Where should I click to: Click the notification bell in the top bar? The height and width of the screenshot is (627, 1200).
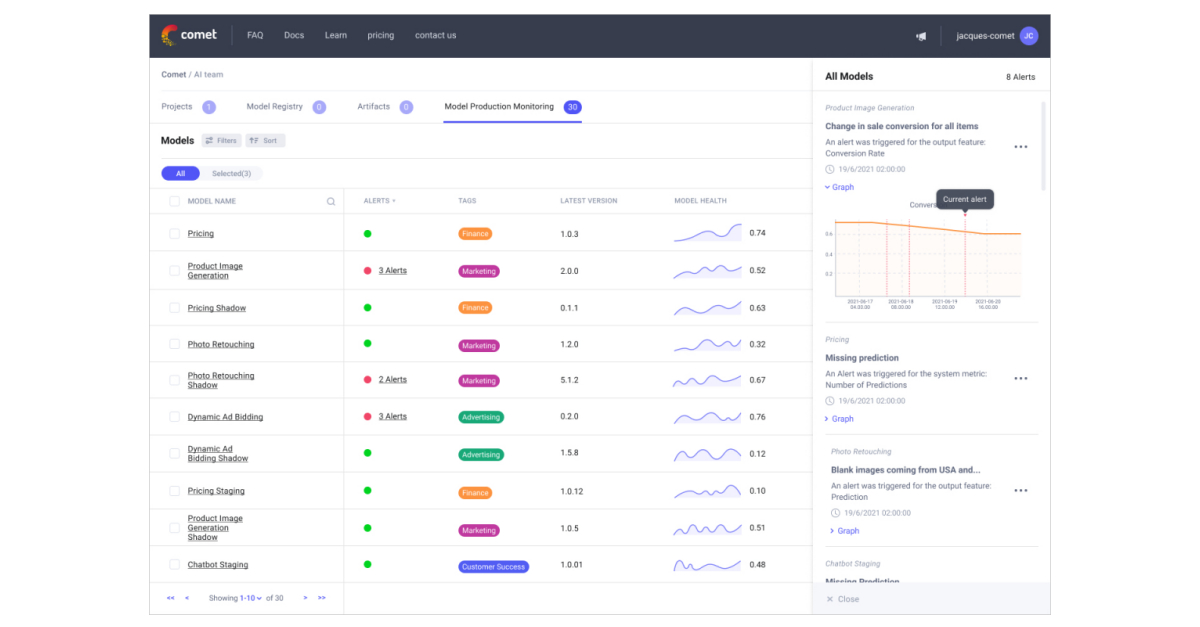coord(920,35)
